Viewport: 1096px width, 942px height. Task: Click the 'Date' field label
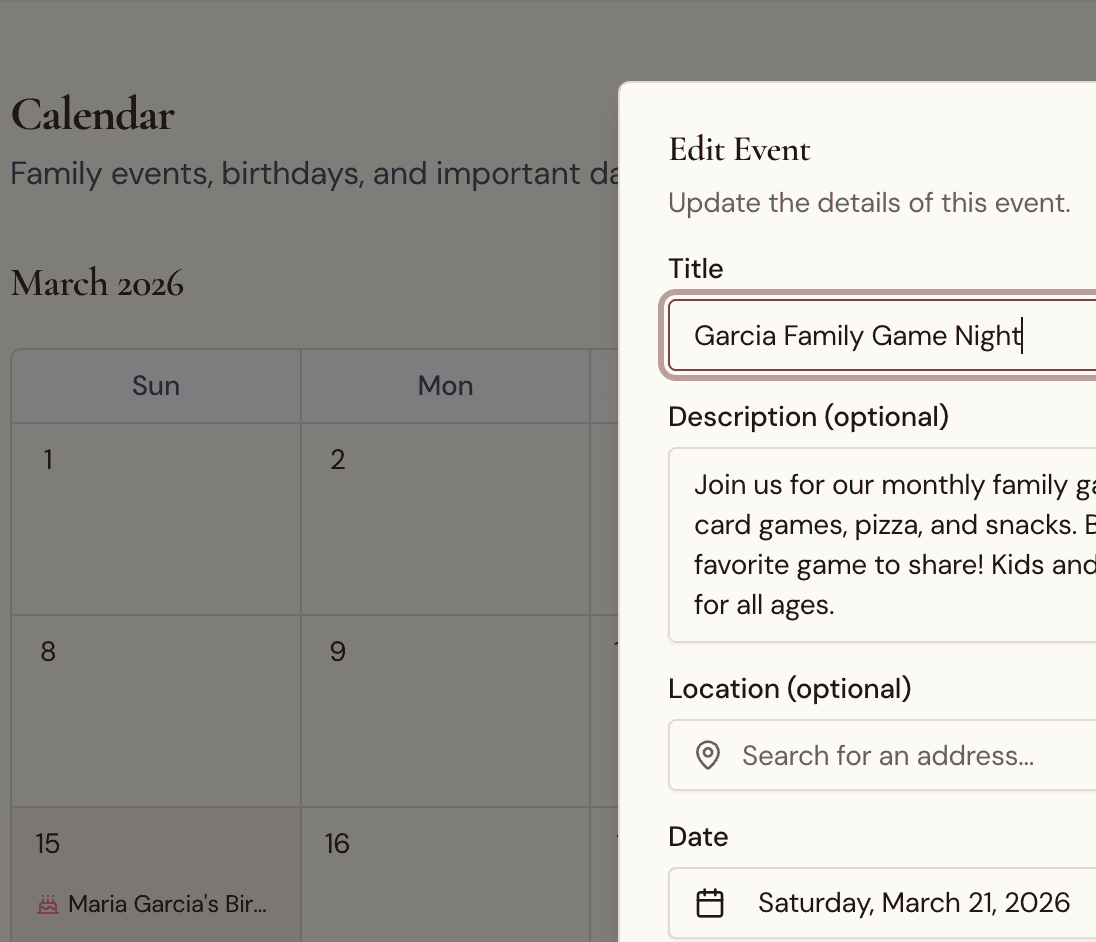(x=698, y=836)
